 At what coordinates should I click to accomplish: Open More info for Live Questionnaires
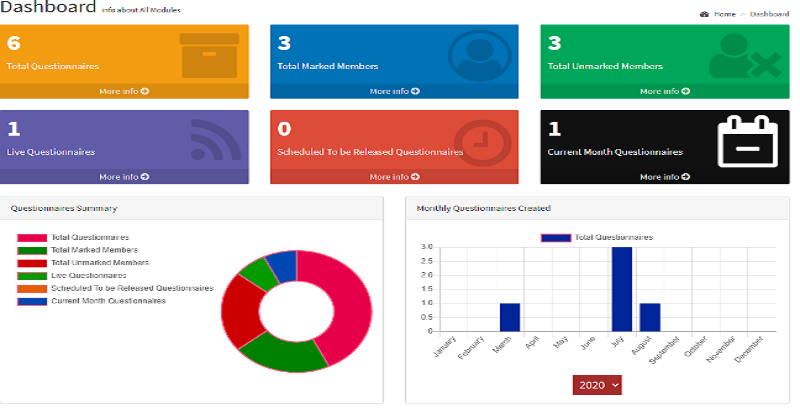124,177
